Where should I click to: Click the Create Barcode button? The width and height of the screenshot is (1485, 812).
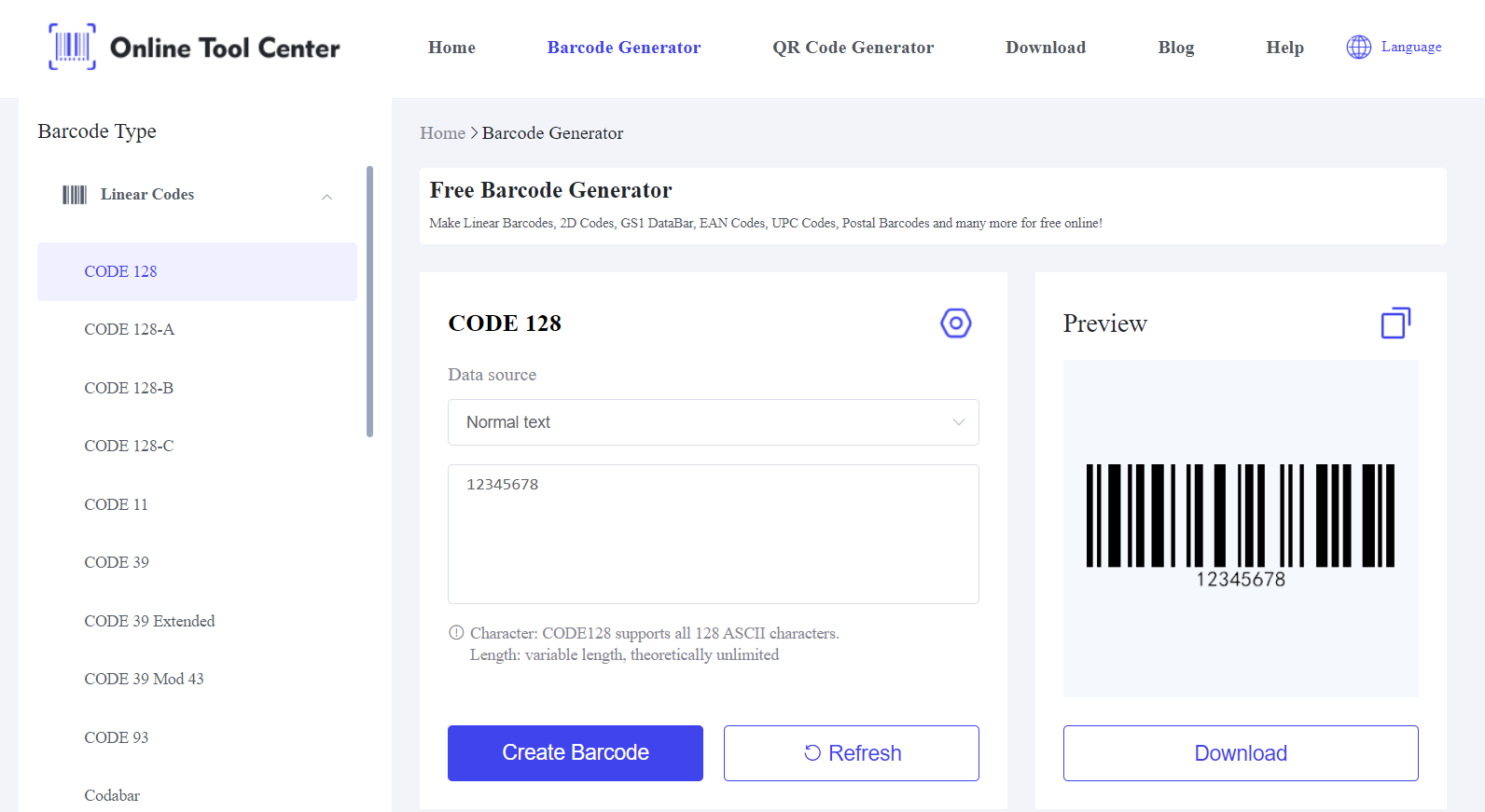576,753
